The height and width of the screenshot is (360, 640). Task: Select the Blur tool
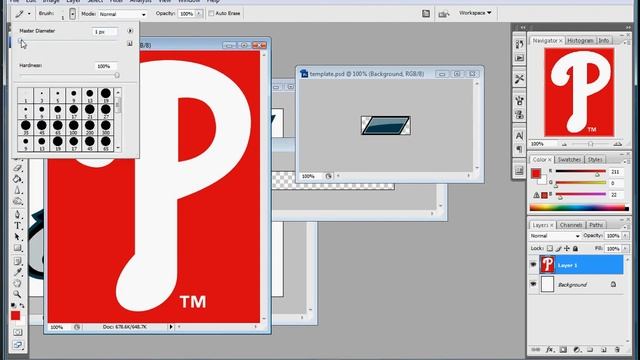[x=17, y=190]
